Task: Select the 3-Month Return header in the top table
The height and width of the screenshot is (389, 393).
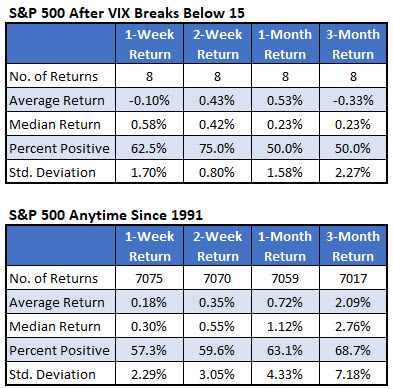Action: pos(353,44)
